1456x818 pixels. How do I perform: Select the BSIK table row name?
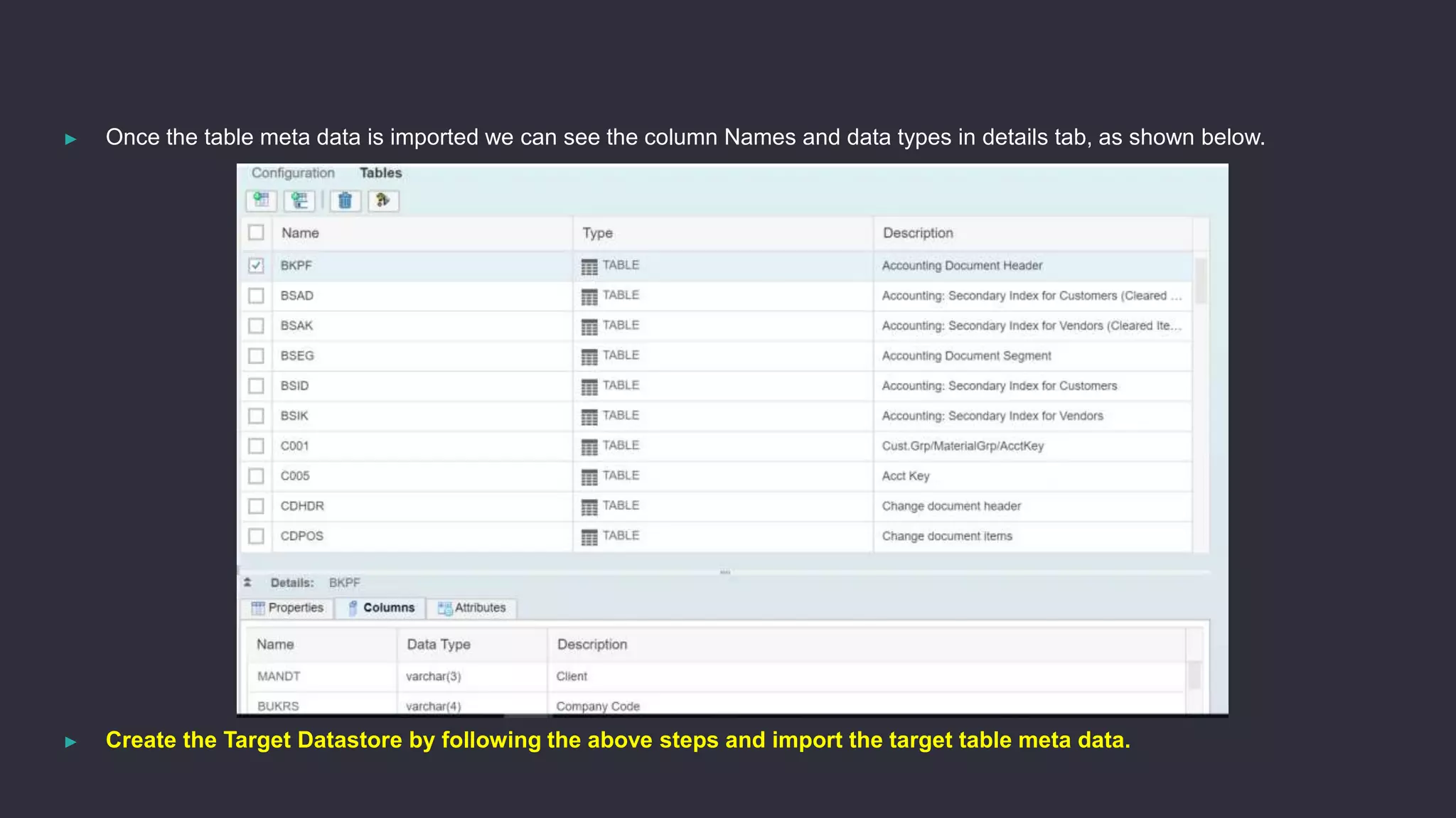point(294,416)
